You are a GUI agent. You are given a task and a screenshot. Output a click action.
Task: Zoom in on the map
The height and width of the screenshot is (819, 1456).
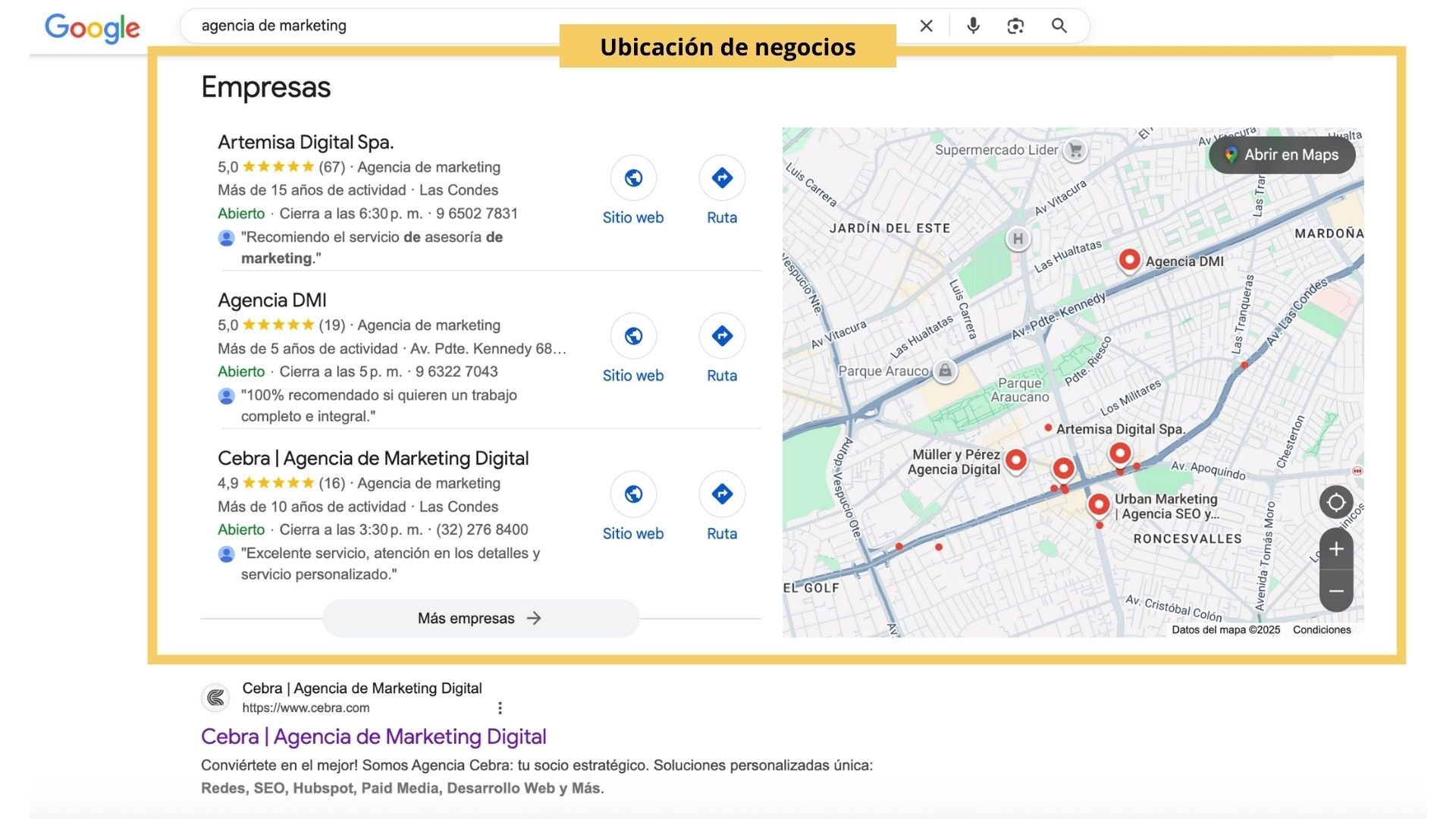(1336, 549)
